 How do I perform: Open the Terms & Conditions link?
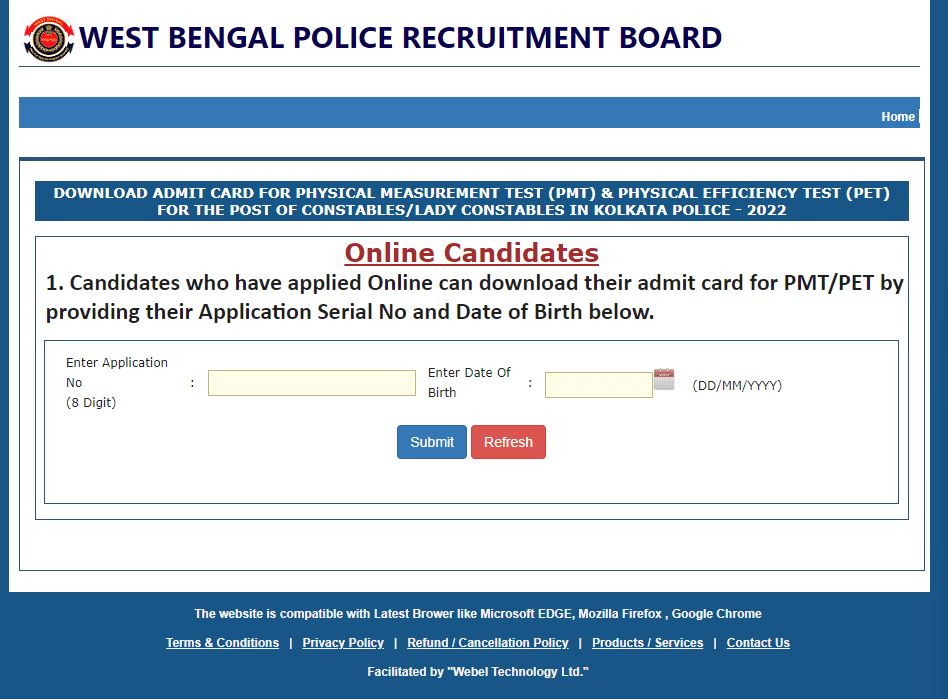click(x=222, y=643)
